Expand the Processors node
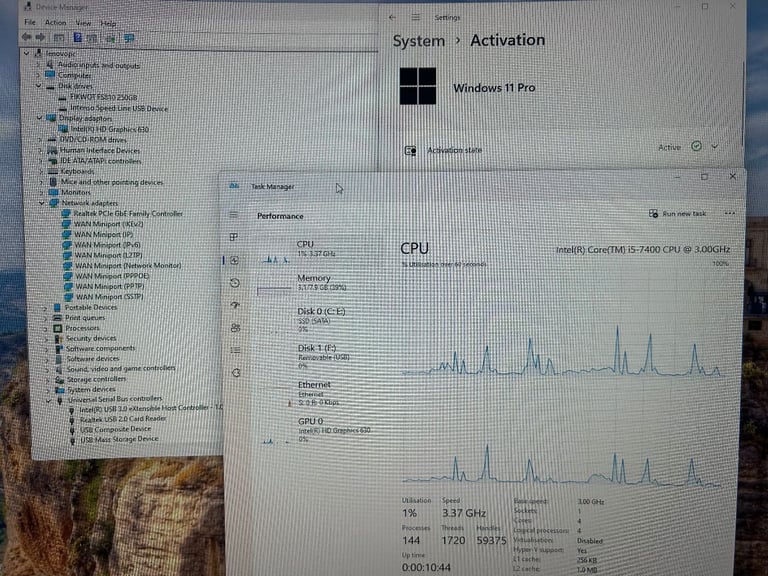 pyautogui.click(x=46, y=328)
